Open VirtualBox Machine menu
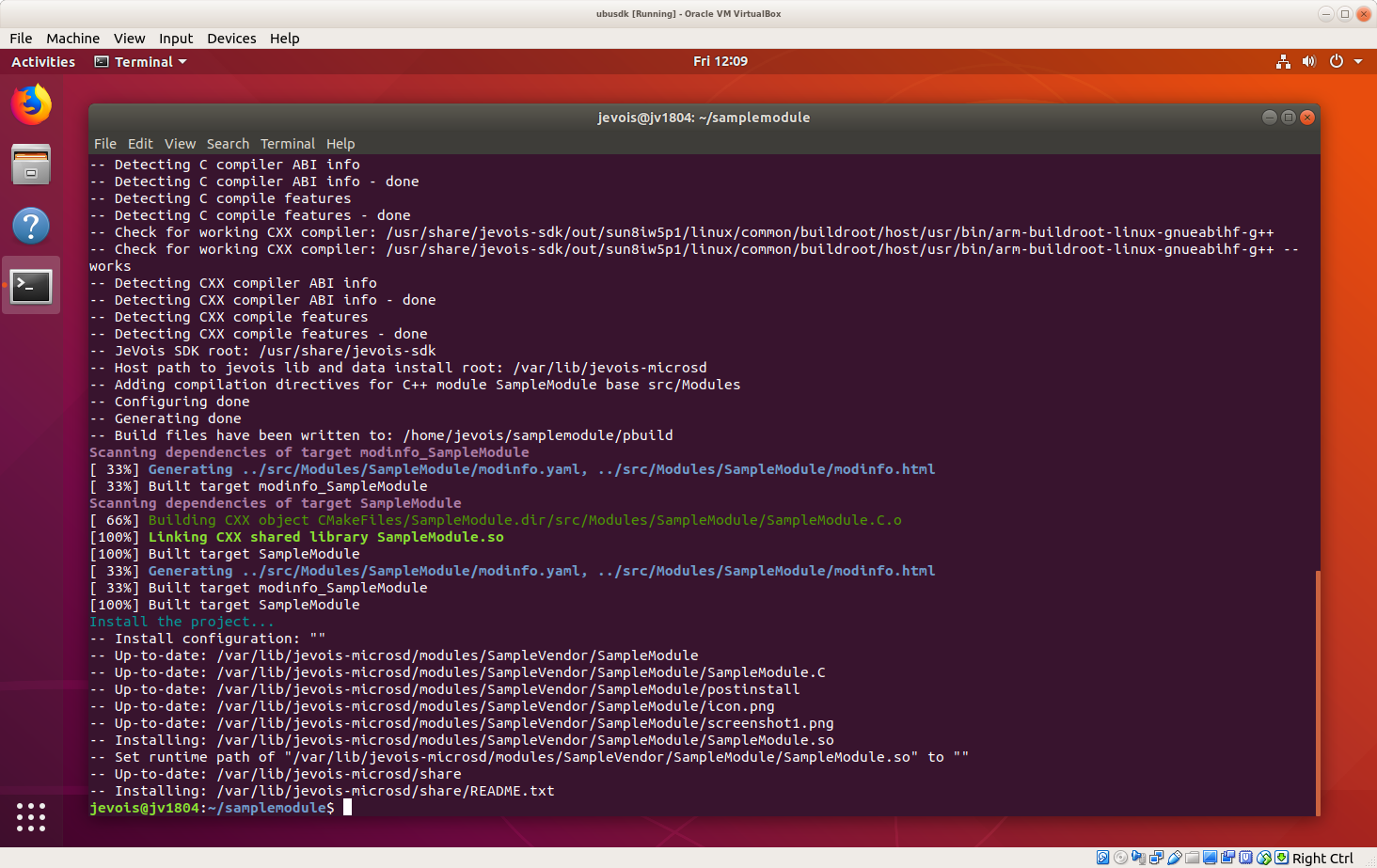1377x868 pixels. [x=72, y=39]
